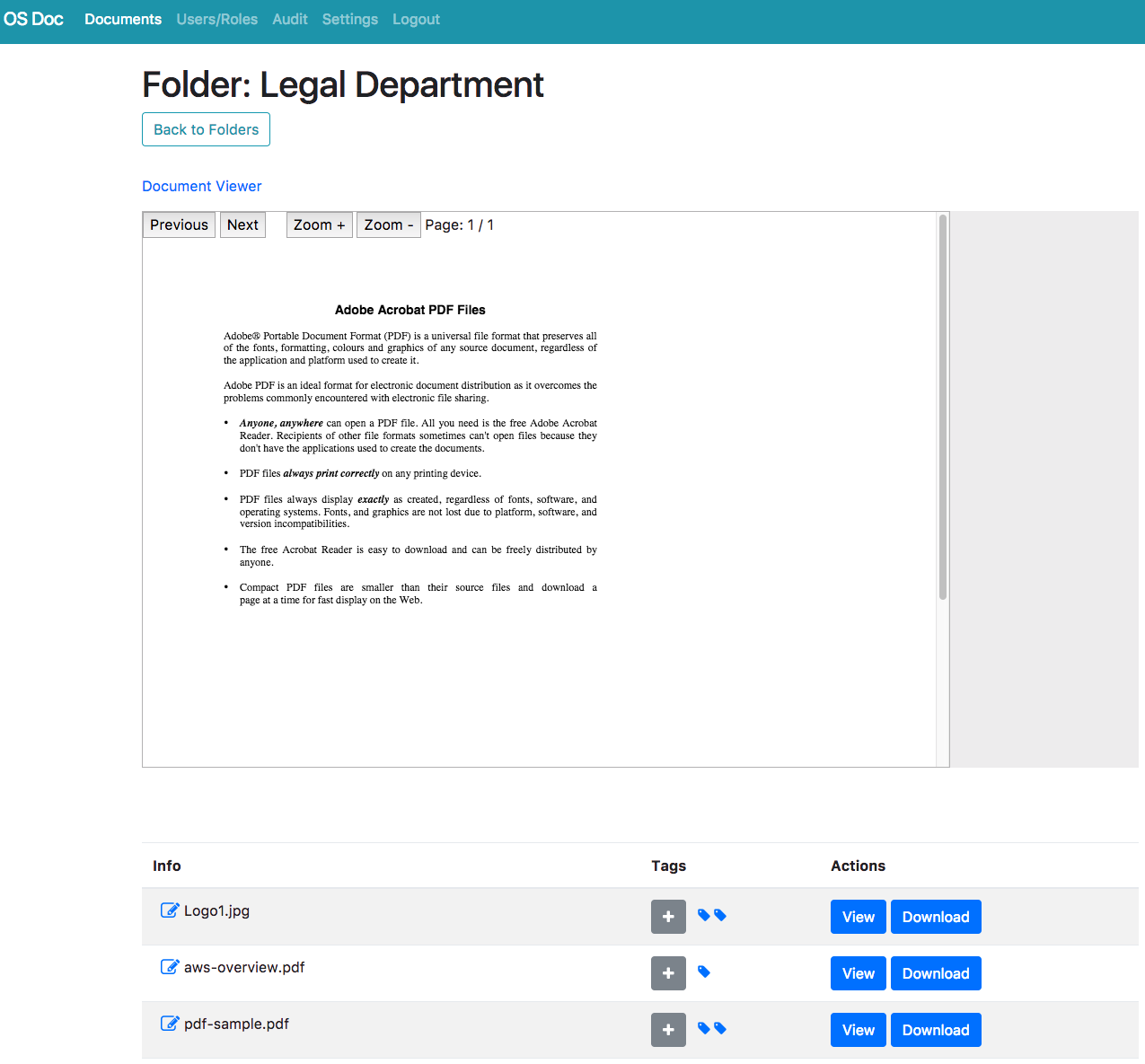Image resolution: width=1145 pixels, height=1064 pixels.
Task: Open Users/Roles management
Action: pos(216,19)
